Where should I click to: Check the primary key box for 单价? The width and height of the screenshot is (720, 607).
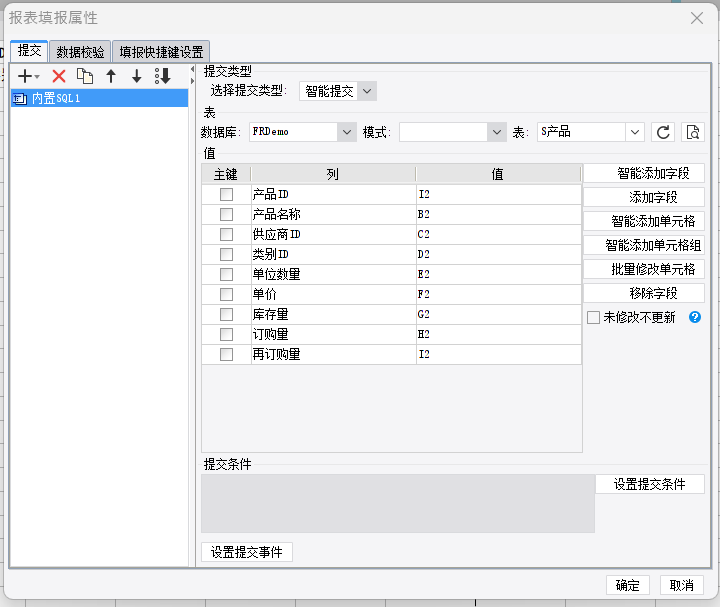226,294
